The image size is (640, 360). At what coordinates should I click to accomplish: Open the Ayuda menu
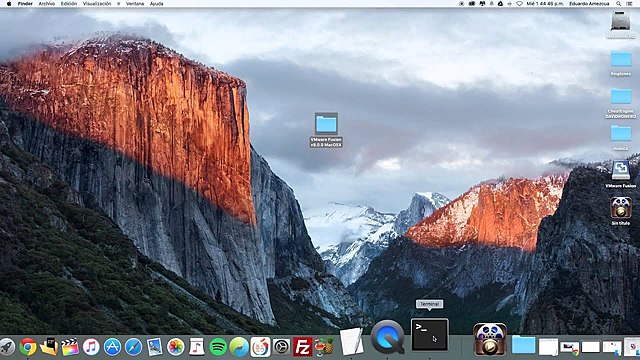pyautogui.click(x=156, y=4)
